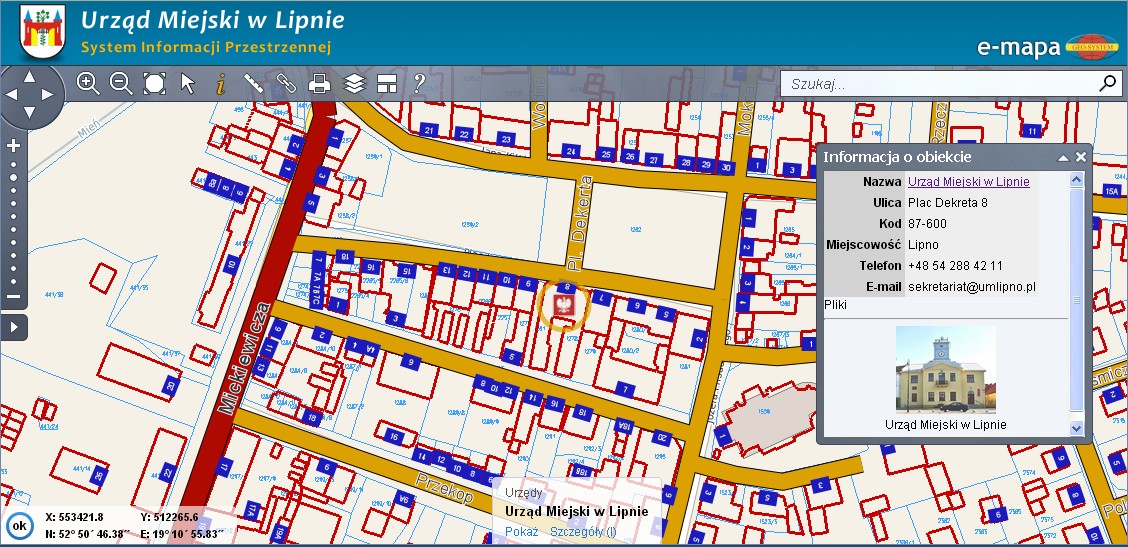Confirm coordinates with the ok button

click(x=19, y=526)
